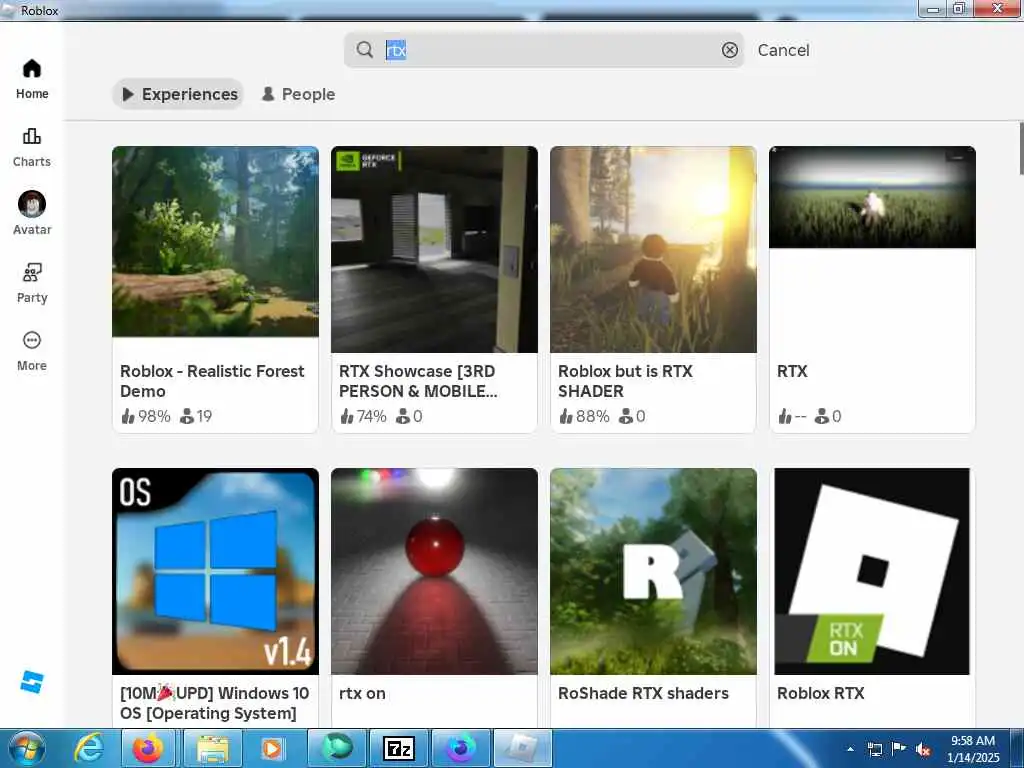Open Realistic Forest Demo thumbnail

point(216,242)
